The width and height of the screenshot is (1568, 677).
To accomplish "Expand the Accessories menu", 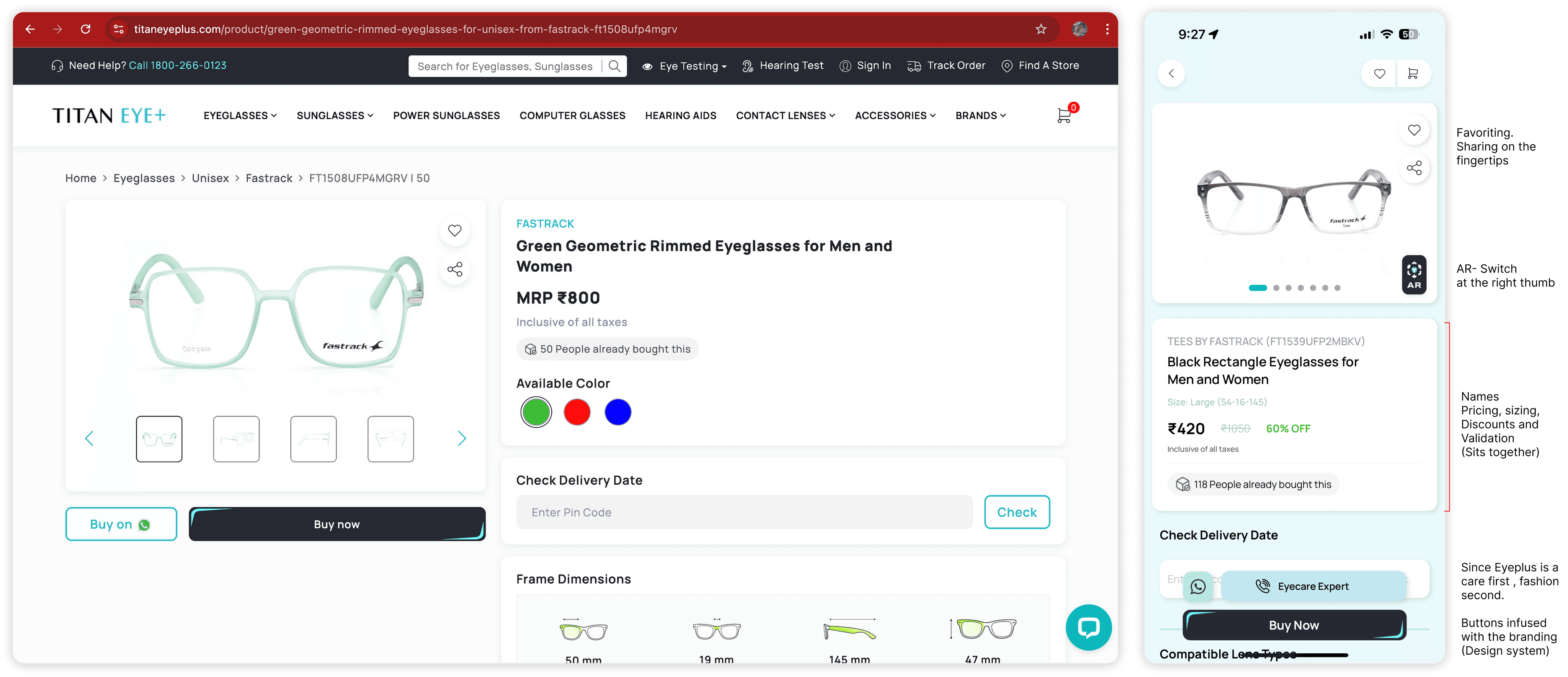I will (895, 116).
